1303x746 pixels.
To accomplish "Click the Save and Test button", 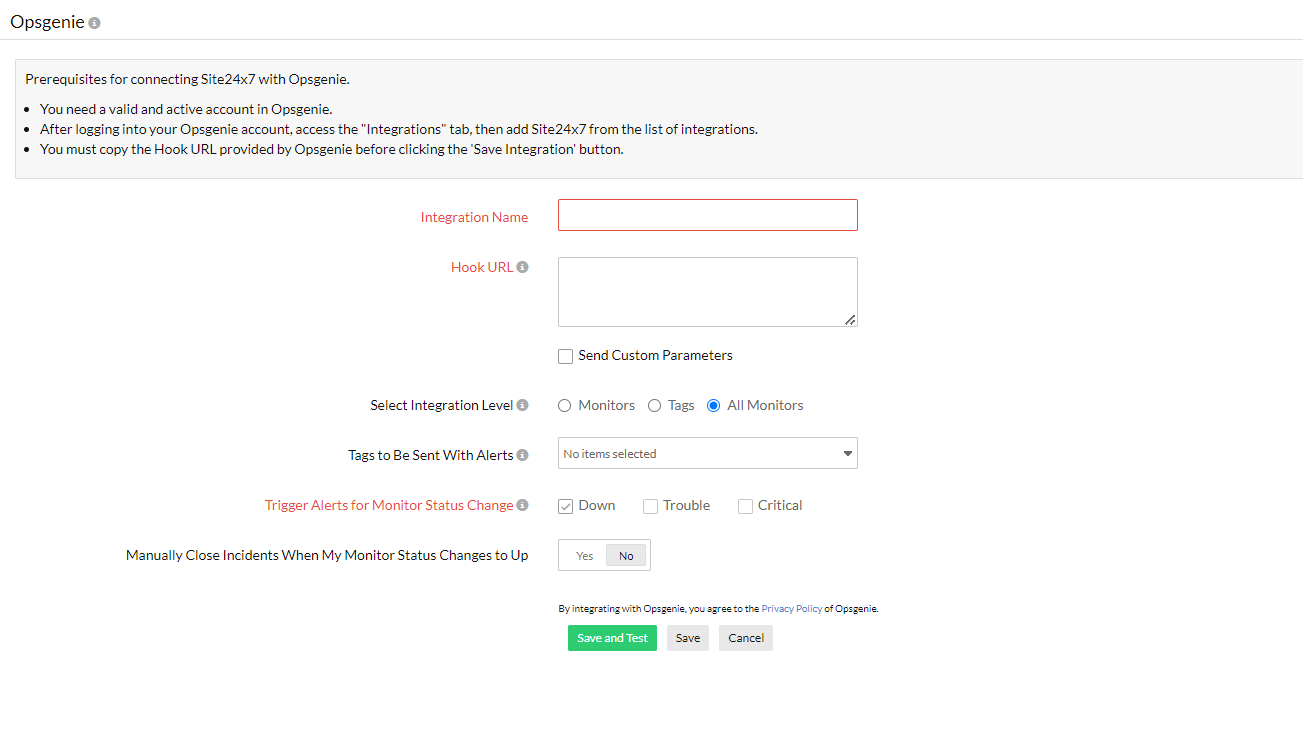I will click(612, 637).
